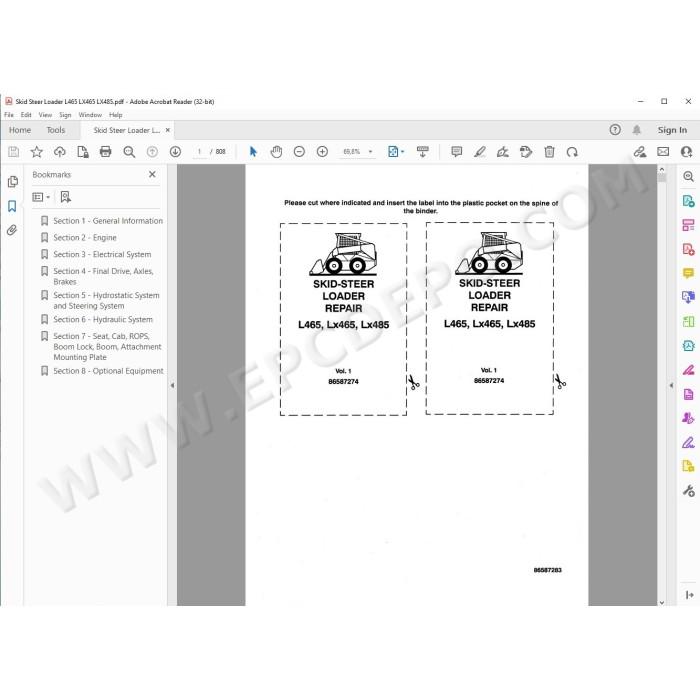Open the notifications bell
This screenshot has height=700, width=700.
click(637, 130)
